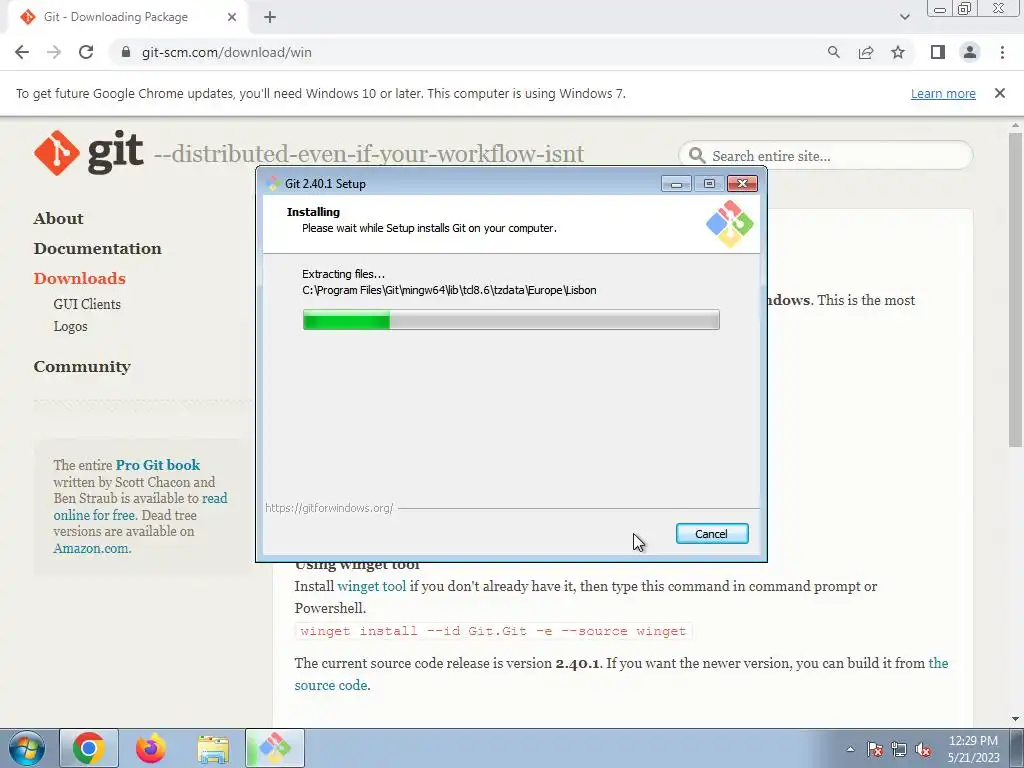Open Chrome's three-dot menu
1024x768 pixels.
coord(1002,52)
